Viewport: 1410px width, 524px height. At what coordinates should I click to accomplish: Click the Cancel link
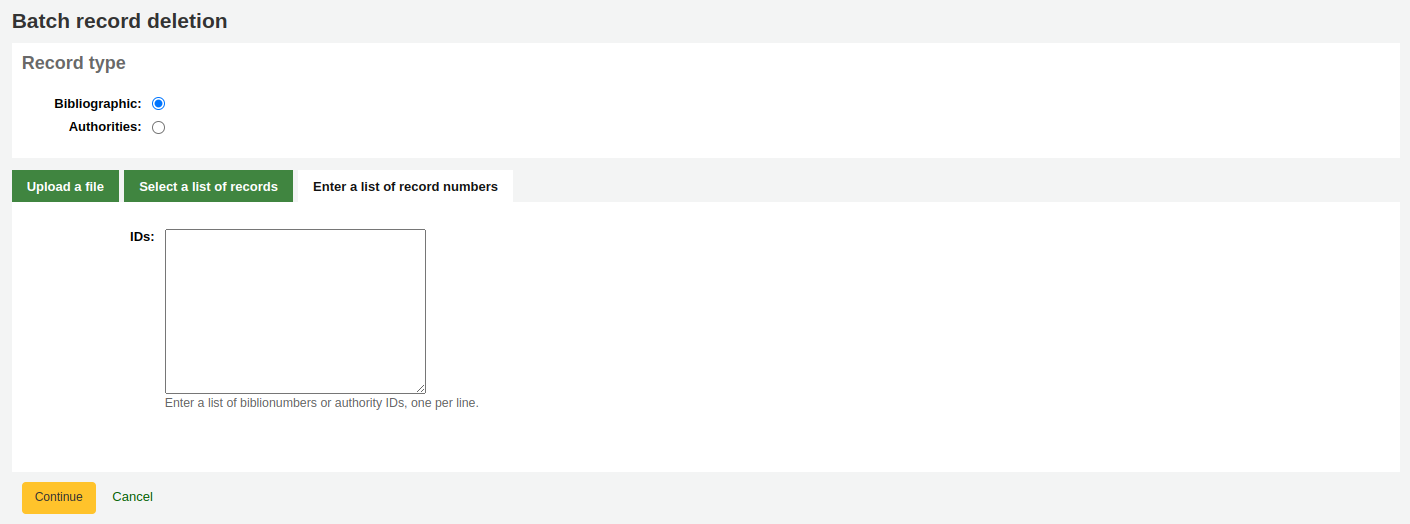click(132, 497)
